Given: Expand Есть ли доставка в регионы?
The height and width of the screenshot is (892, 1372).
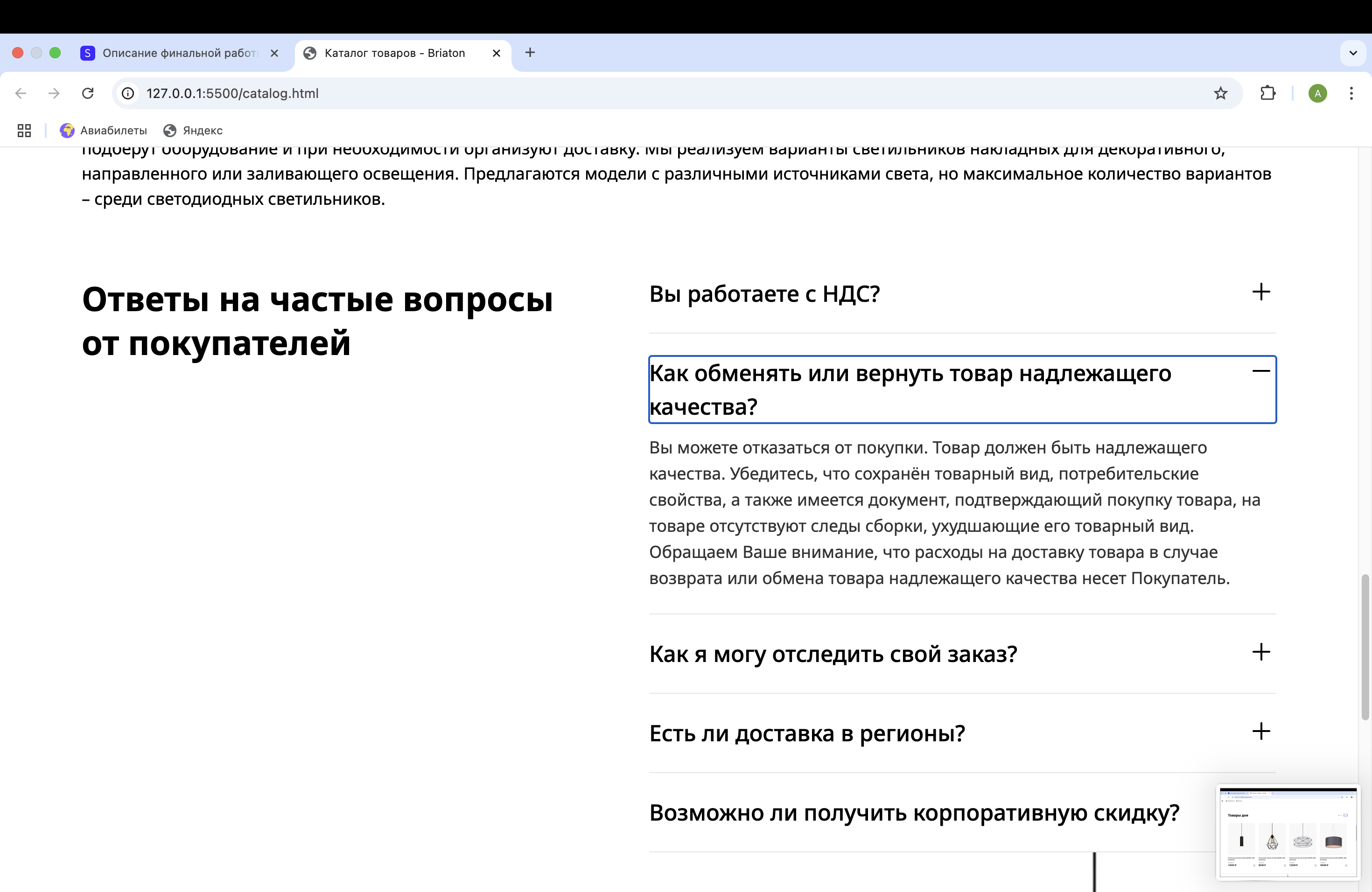Looking at the screenshot, I should pyautogui.click(x=962, y=733).
